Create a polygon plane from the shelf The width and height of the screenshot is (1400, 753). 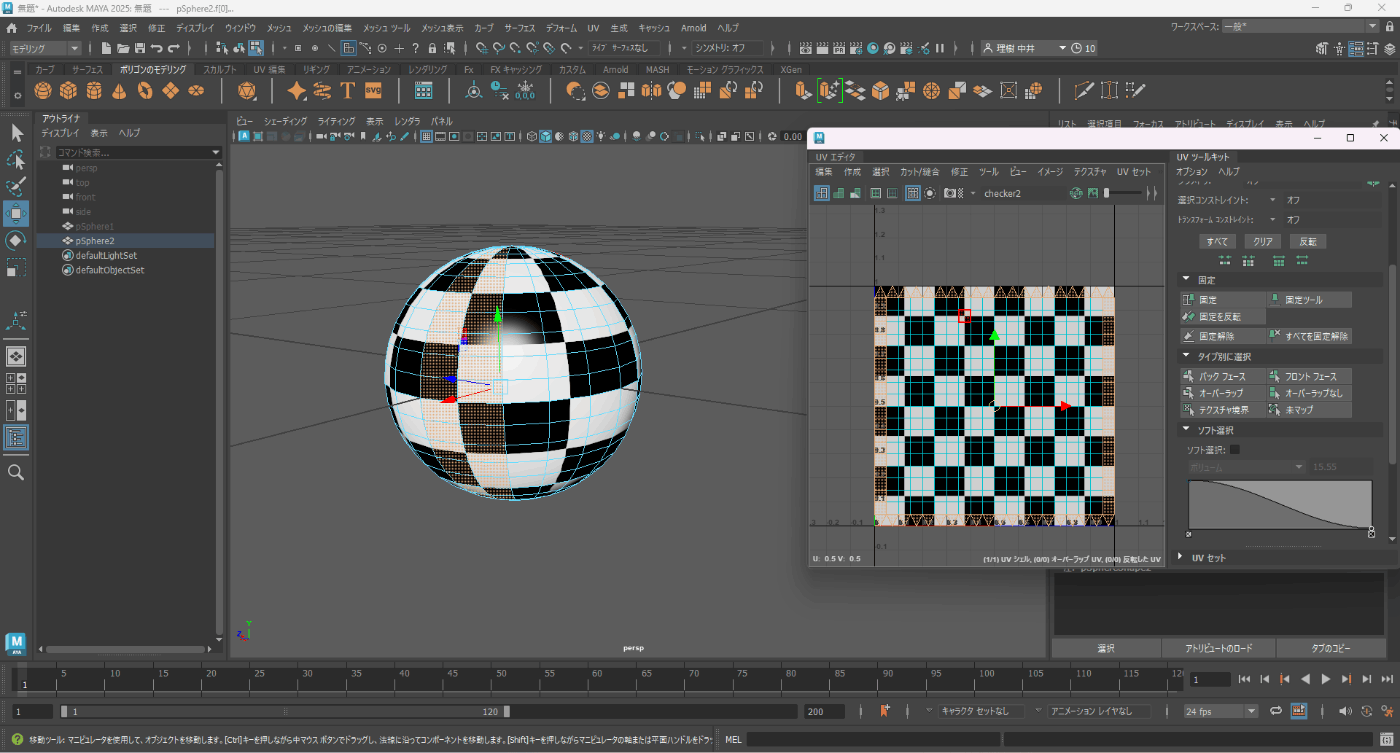click(171, 91)
